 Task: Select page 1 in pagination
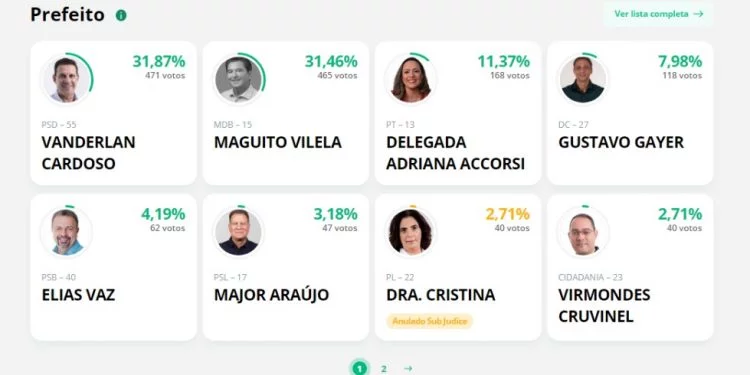click(360, 369)
